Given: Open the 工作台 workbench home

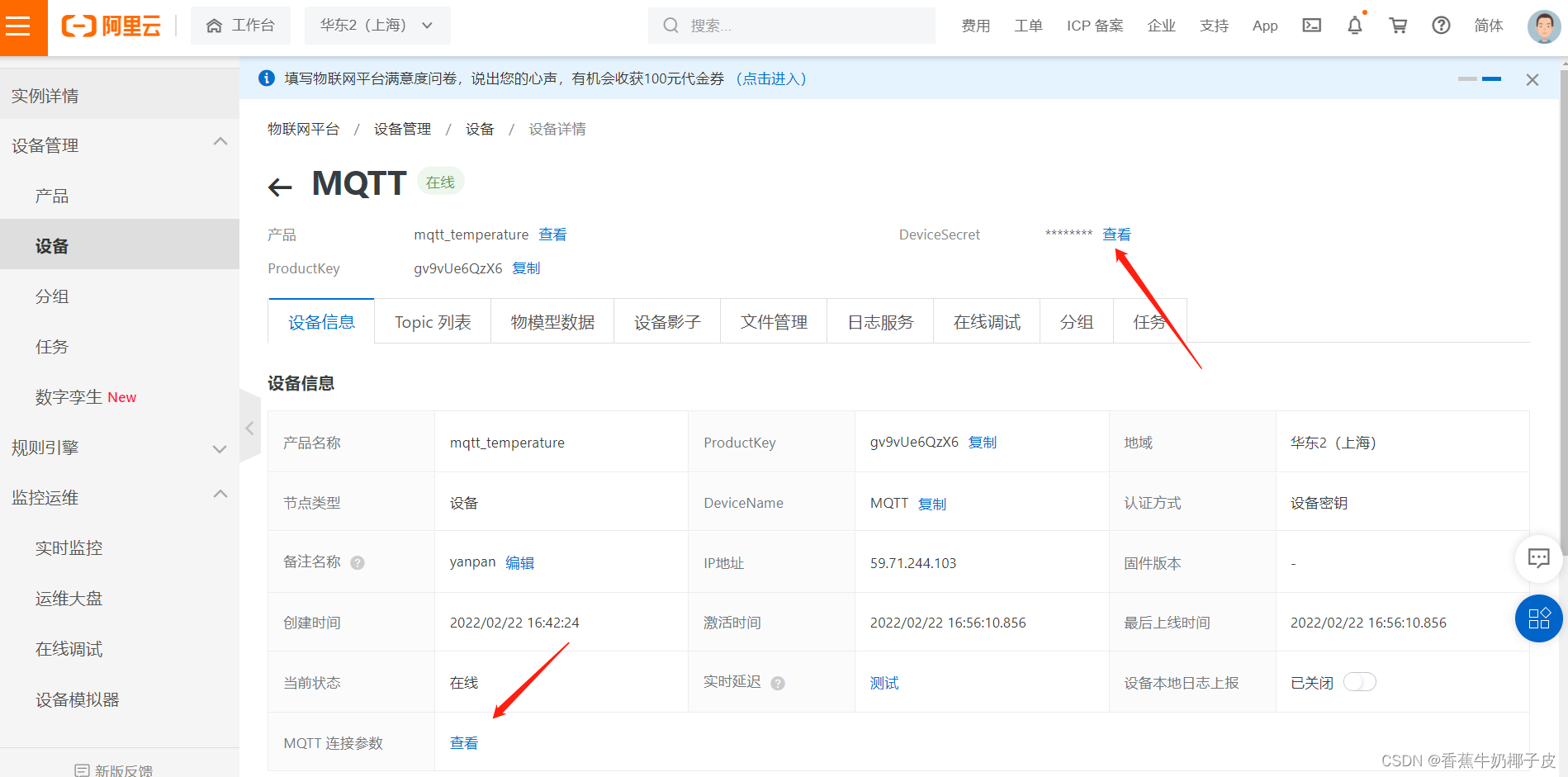Looking at the screenshot, I should pos(240,26).
